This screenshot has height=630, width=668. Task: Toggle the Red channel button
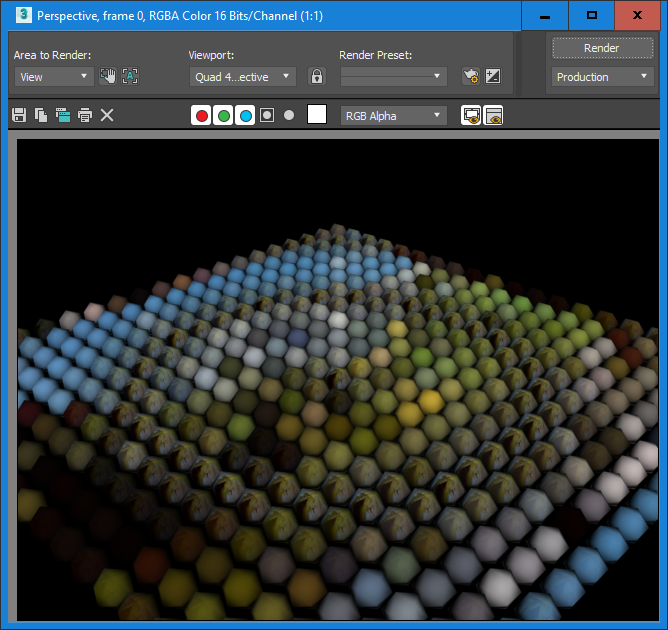tap(202, 115)
